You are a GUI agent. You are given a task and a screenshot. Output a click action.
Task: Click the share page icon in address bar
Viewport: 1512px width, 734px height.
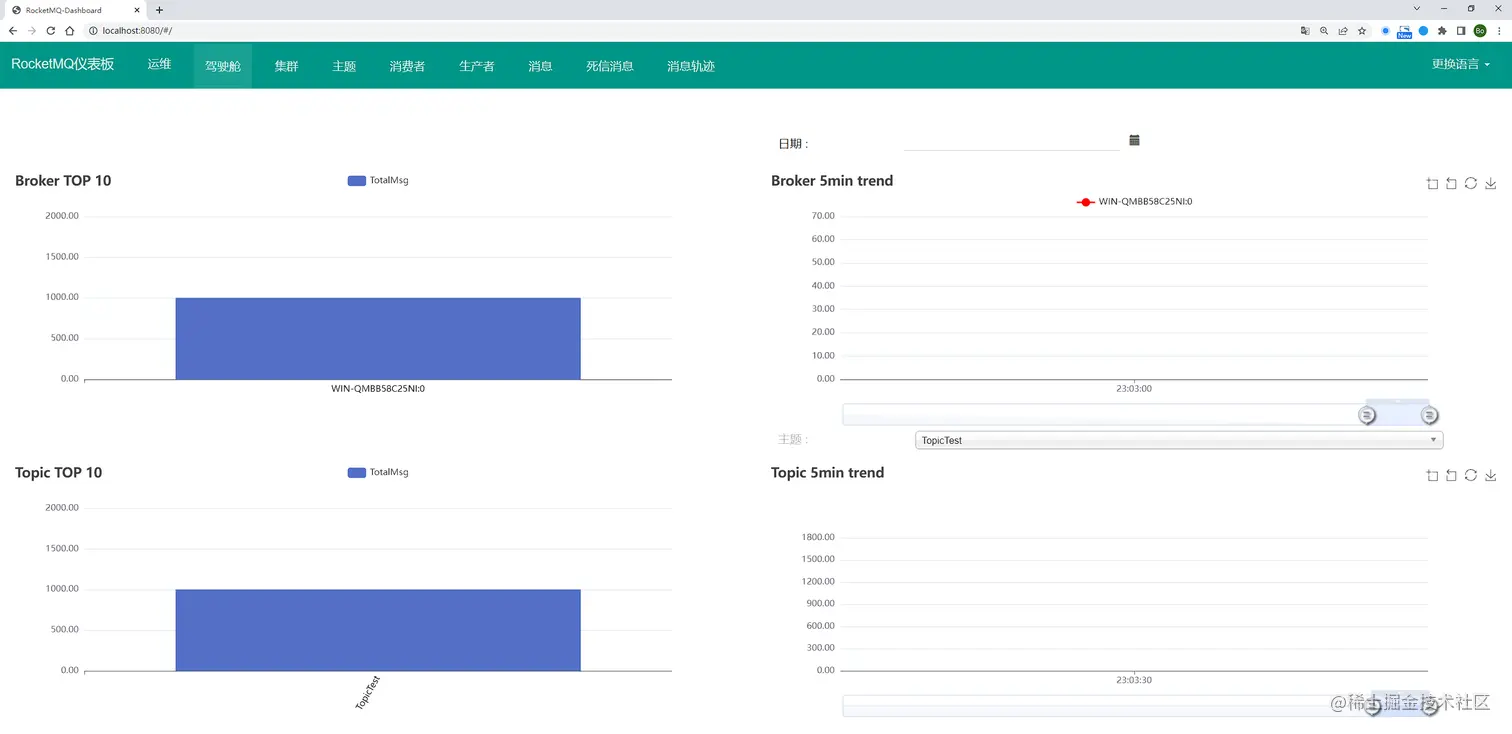(x=1343, y=31)
